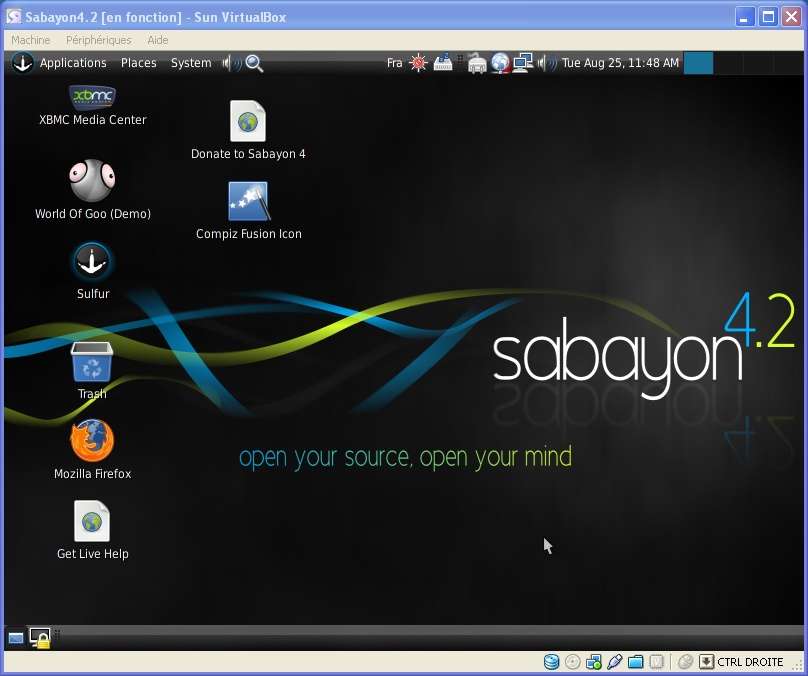Image resolution: width=808 pixels, height=676 pixels.
Task: Click the Show Desktop icon in bottom panel
Action: (15, 638)
